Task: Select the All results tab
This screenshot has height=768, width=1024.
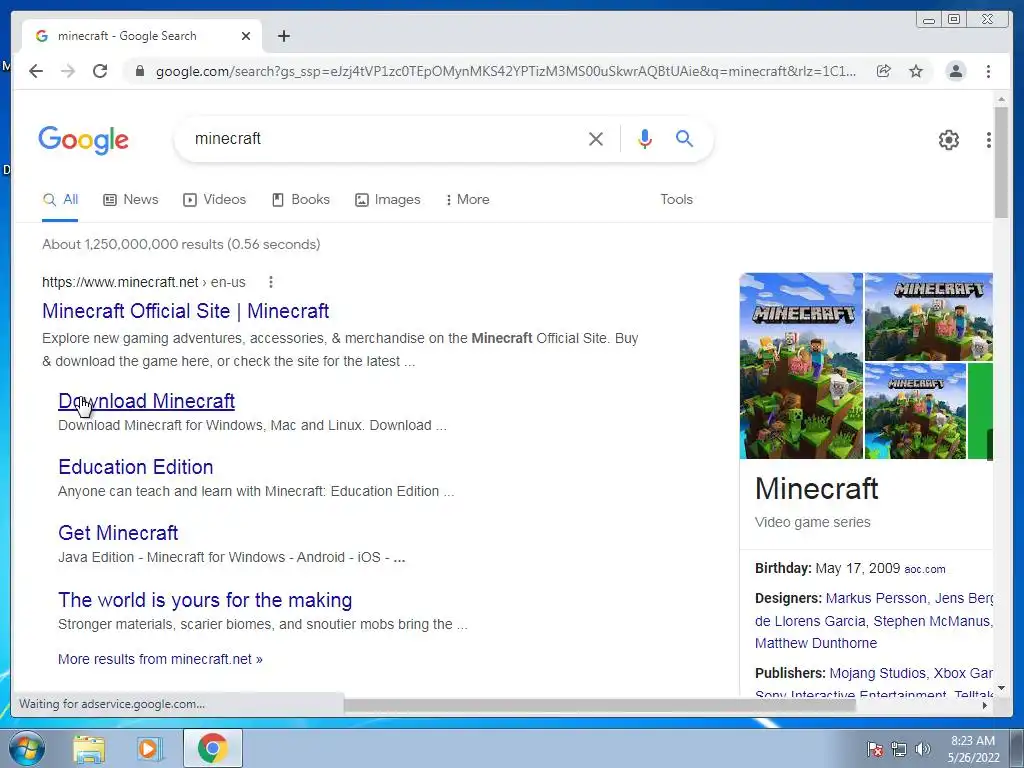Action: point(60,200)
